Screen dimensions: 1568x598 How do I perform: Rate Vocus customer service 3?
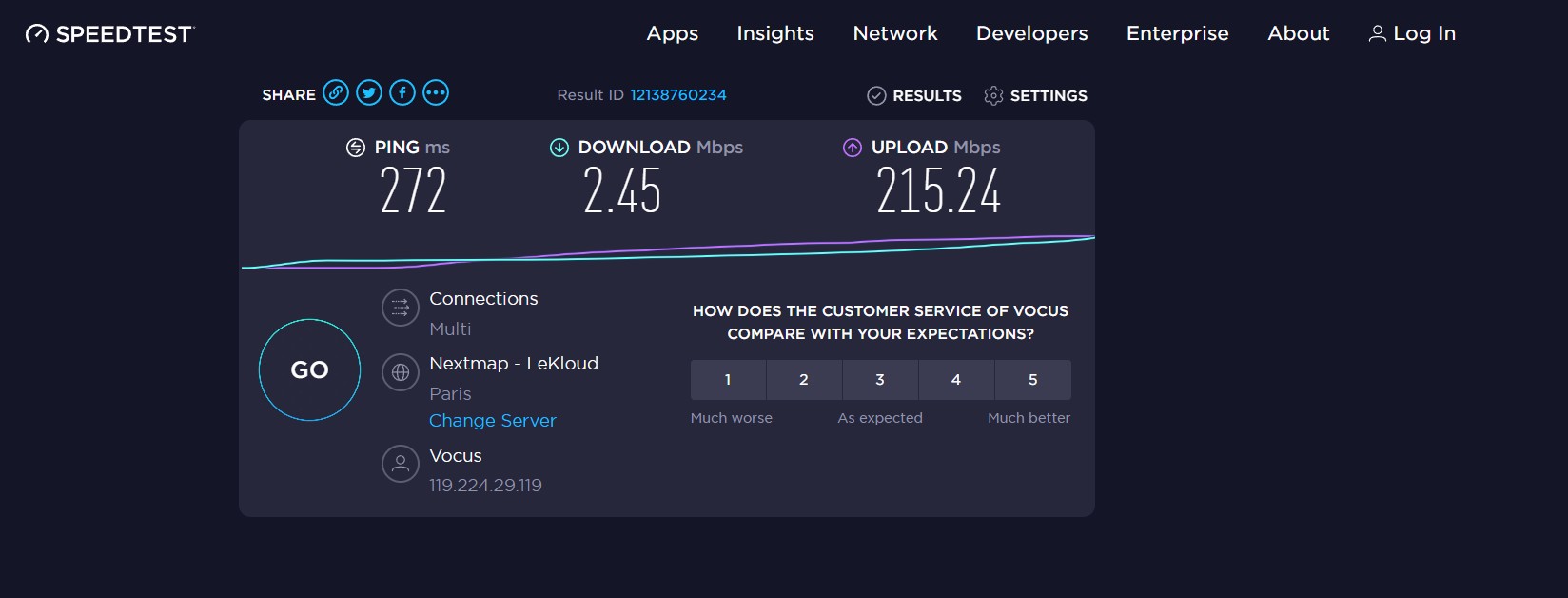tap(880, 380)
